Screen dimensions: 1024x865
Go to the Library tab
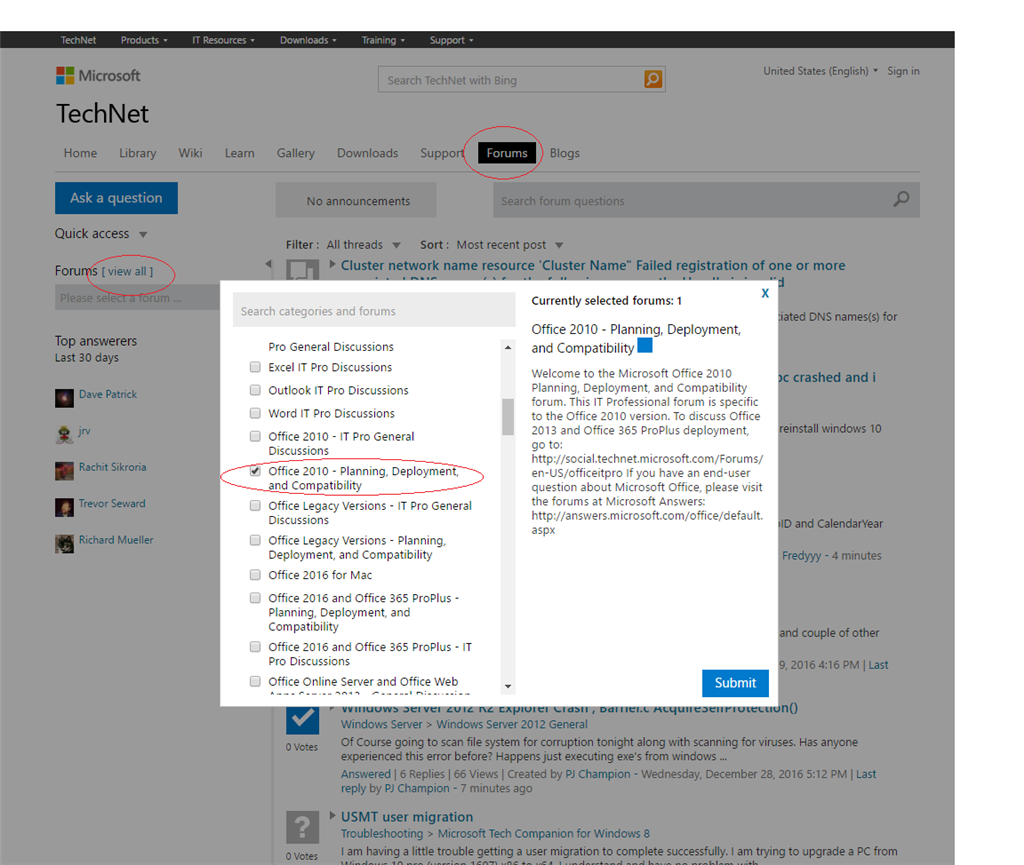pyautogui.click(x=137, y=153)
